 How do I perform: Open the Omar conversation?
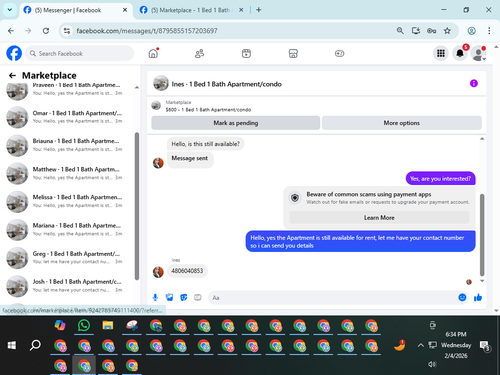[x=67, y=117]
